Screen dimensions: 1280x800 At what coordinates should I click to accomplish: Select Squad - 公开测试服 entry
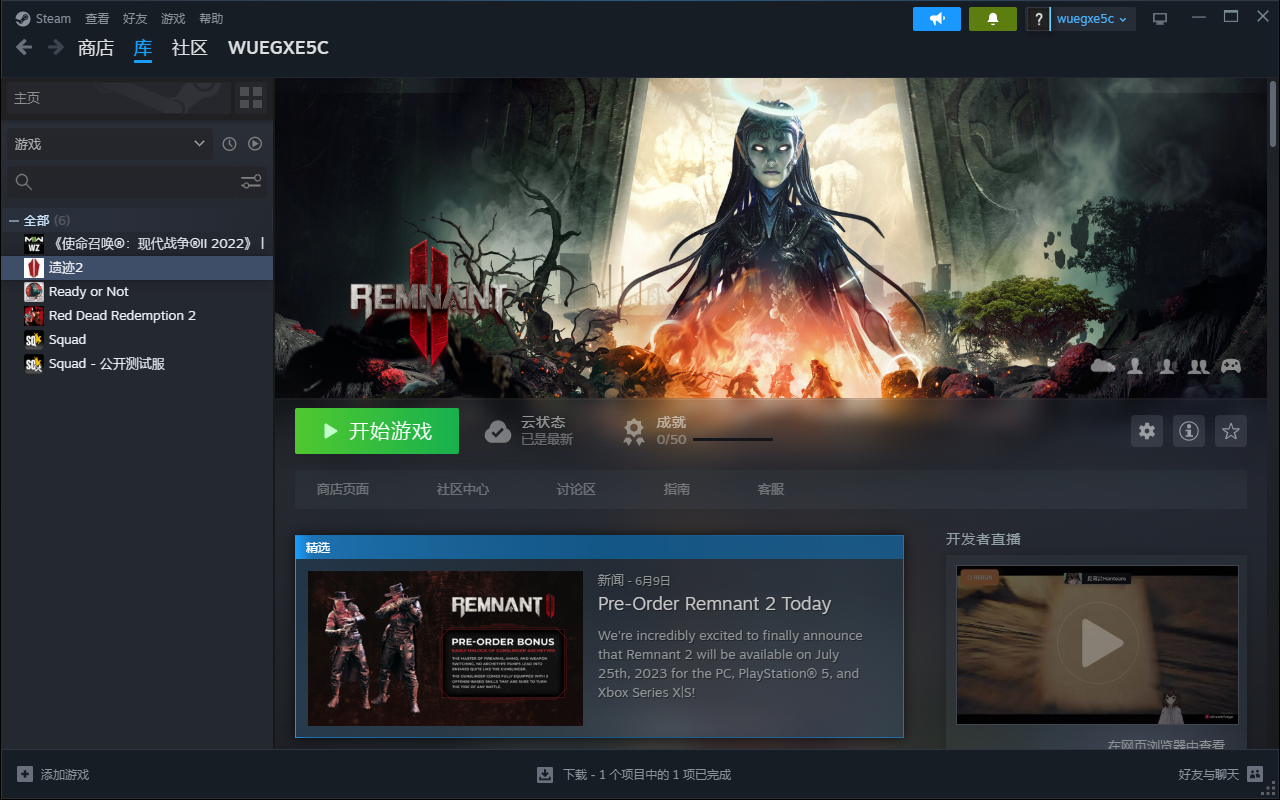click(137, 363)
